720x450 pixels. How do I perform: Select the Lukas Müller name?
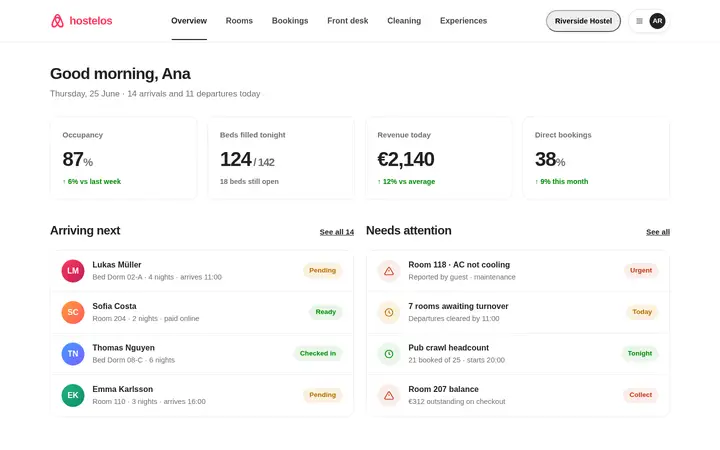click(117, 264)
